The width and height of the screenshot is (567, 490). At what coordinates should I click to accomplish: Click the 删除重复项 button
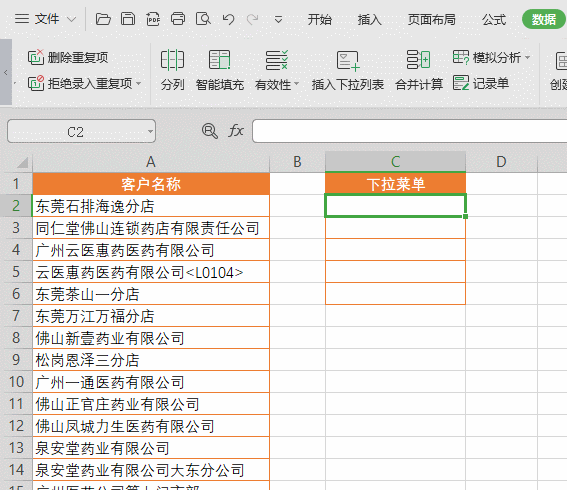coord(68,57)
